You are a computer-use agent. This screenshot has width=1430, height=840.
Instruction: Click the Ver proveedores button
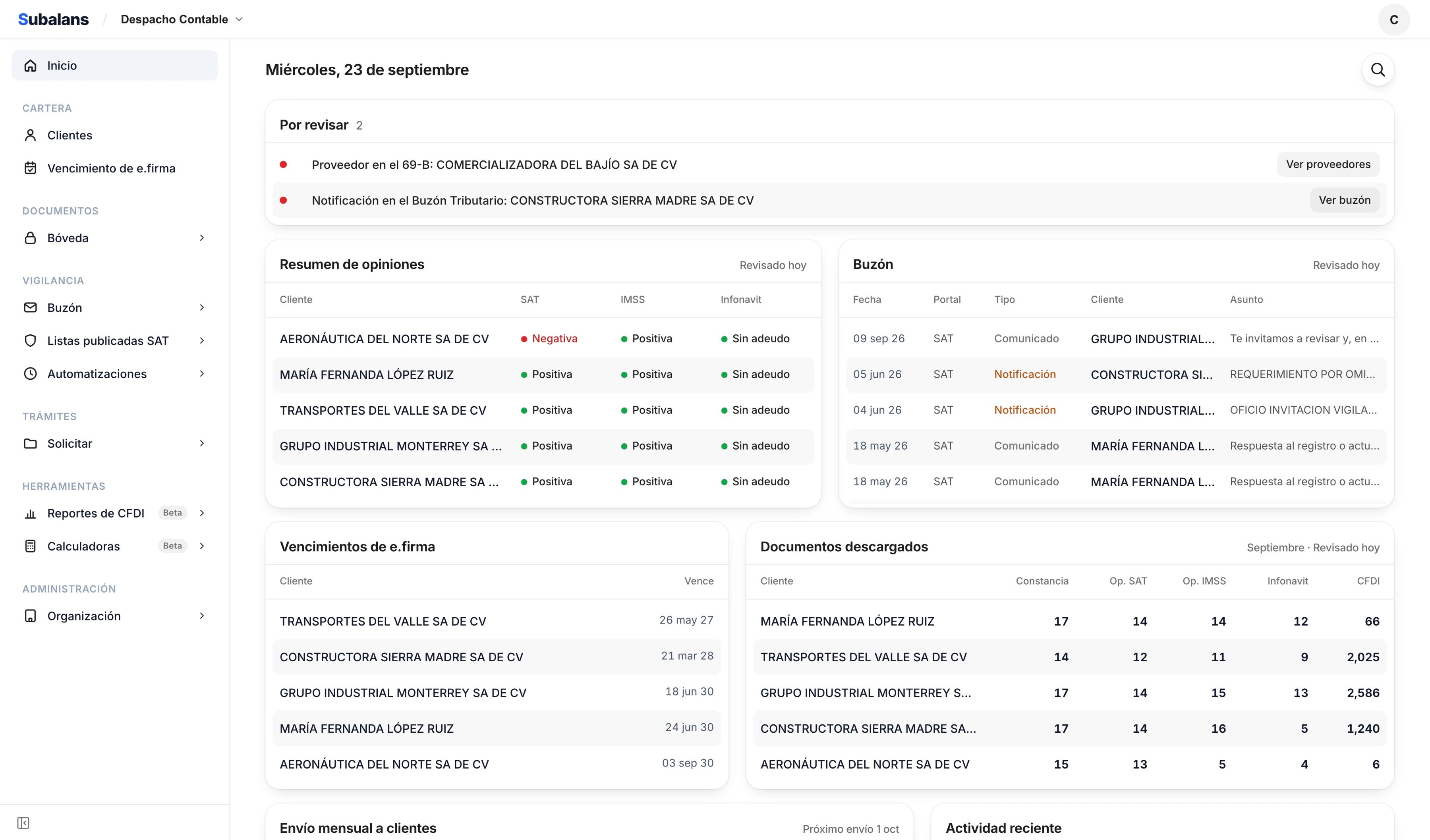point(1328,164)
